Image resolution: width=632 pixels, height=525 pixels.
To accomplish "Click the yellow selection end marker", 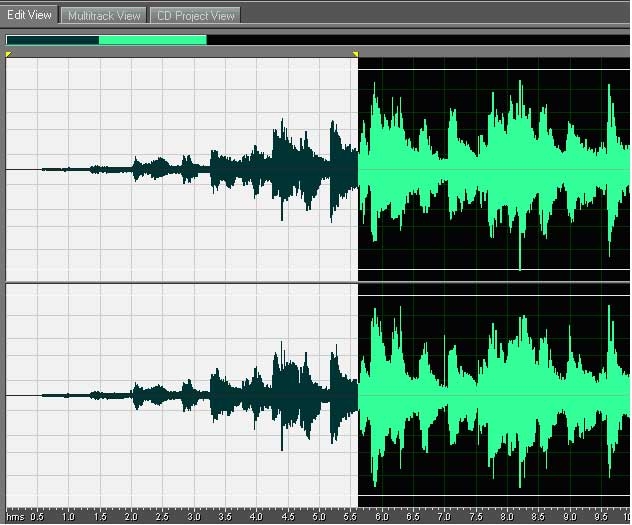I will (356, 54).
